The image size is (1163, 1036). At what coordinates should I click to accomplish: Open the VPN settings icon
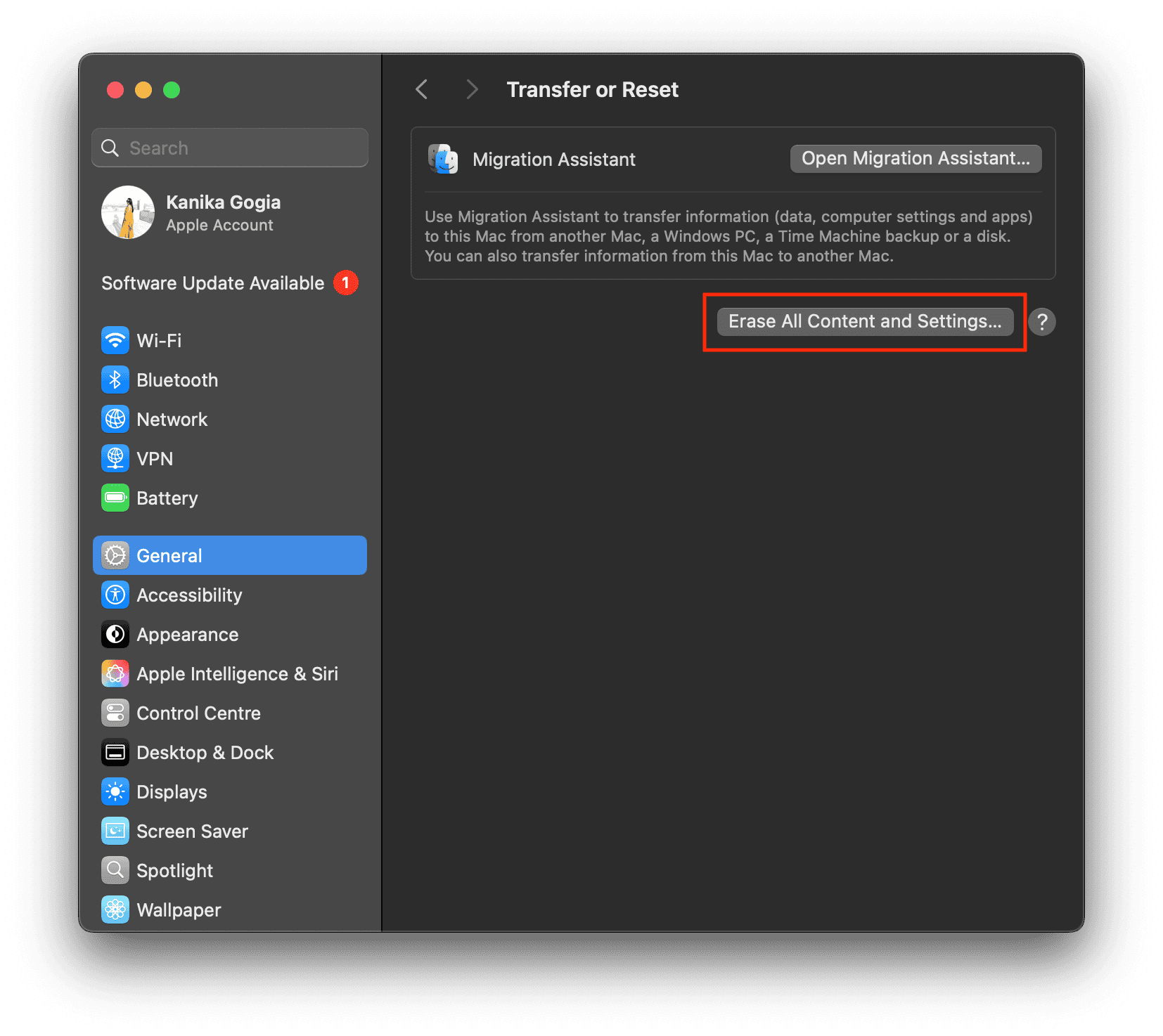pyautogui.click(x=115, y=459)
